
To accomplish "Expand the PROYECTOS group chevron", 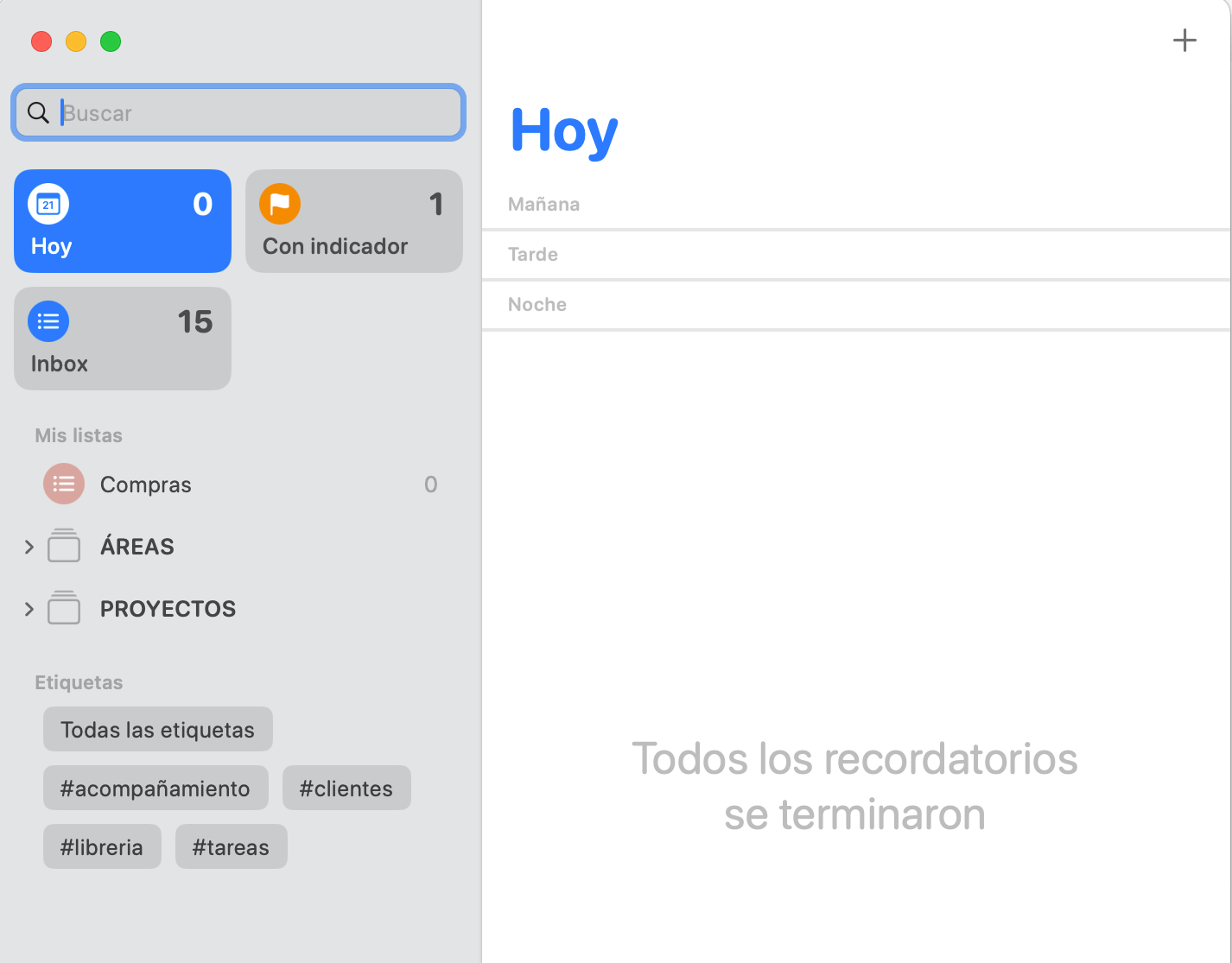I will click(29, 609).
